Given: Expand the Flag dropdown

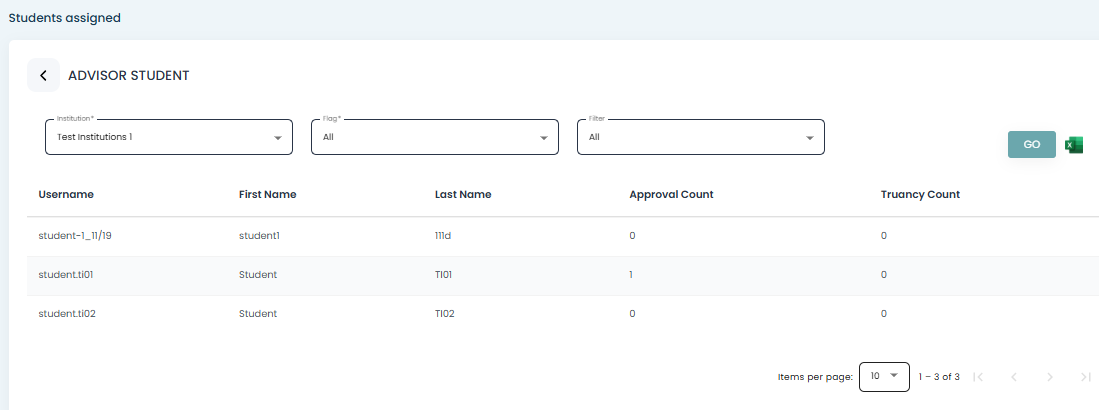Looking at the screenshot, I should click(434, 137).
